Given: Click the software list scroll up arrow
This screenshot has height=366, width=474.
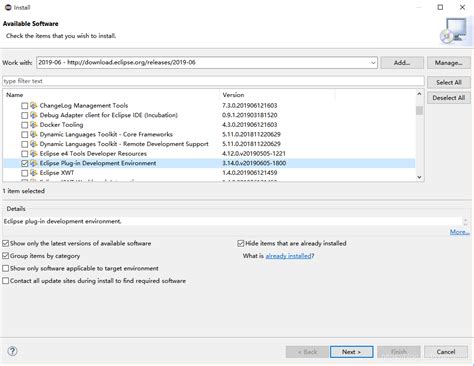Looking at the screenshot, I should [419, 95].
